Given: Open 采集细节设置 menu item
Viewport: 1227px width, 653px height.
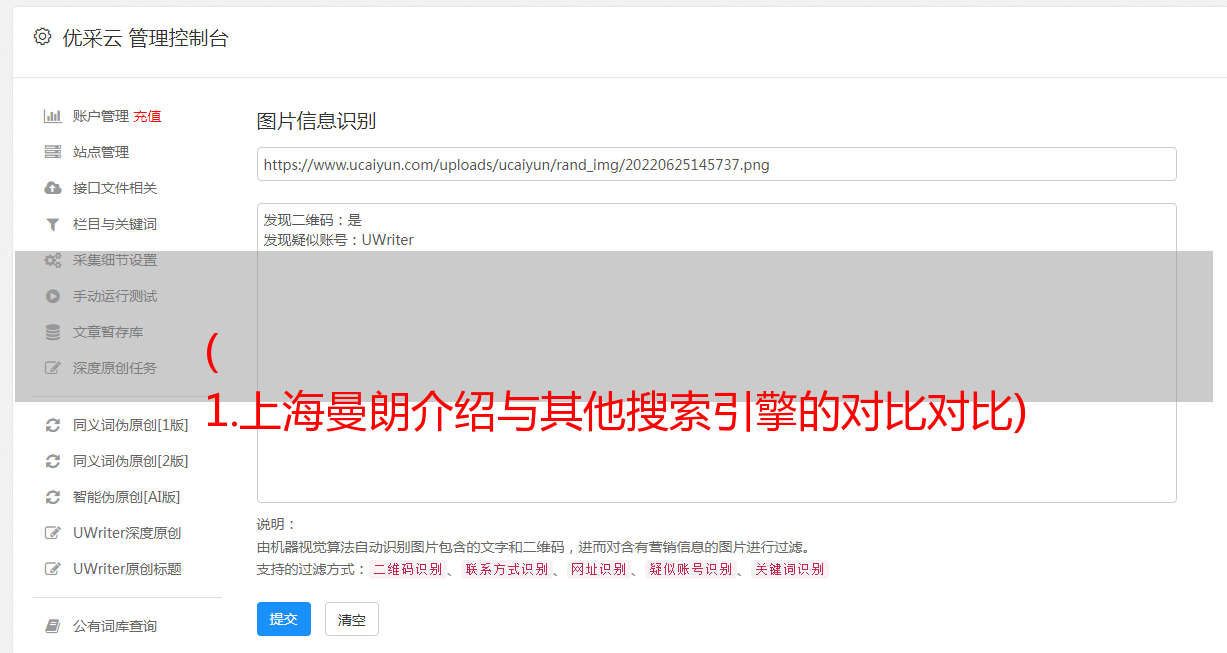Looking at the screenshot, I should tap(115, 260).
